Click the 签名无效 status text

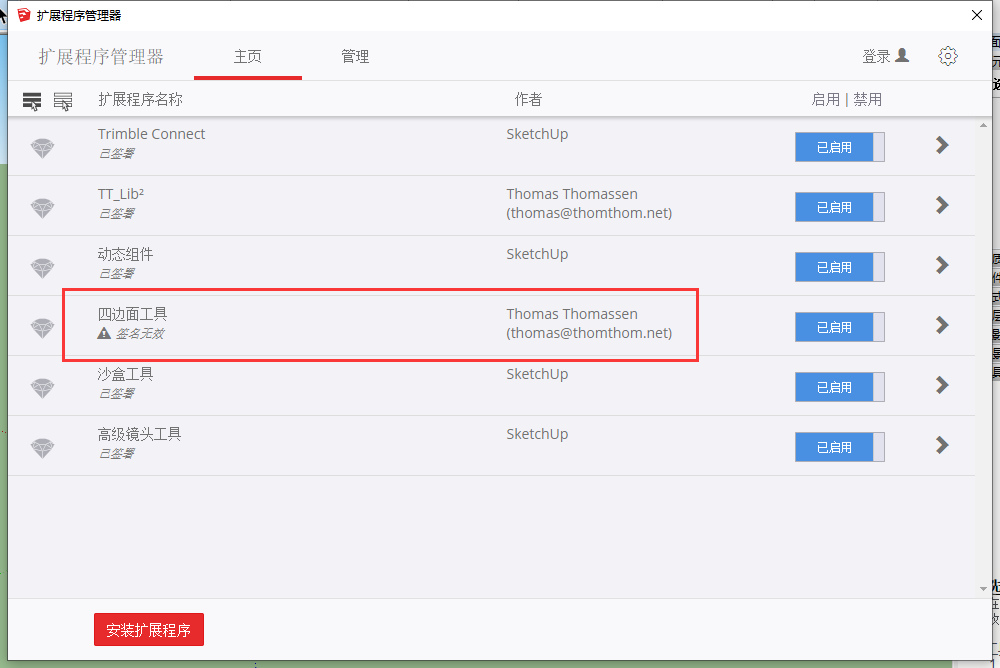140,333
